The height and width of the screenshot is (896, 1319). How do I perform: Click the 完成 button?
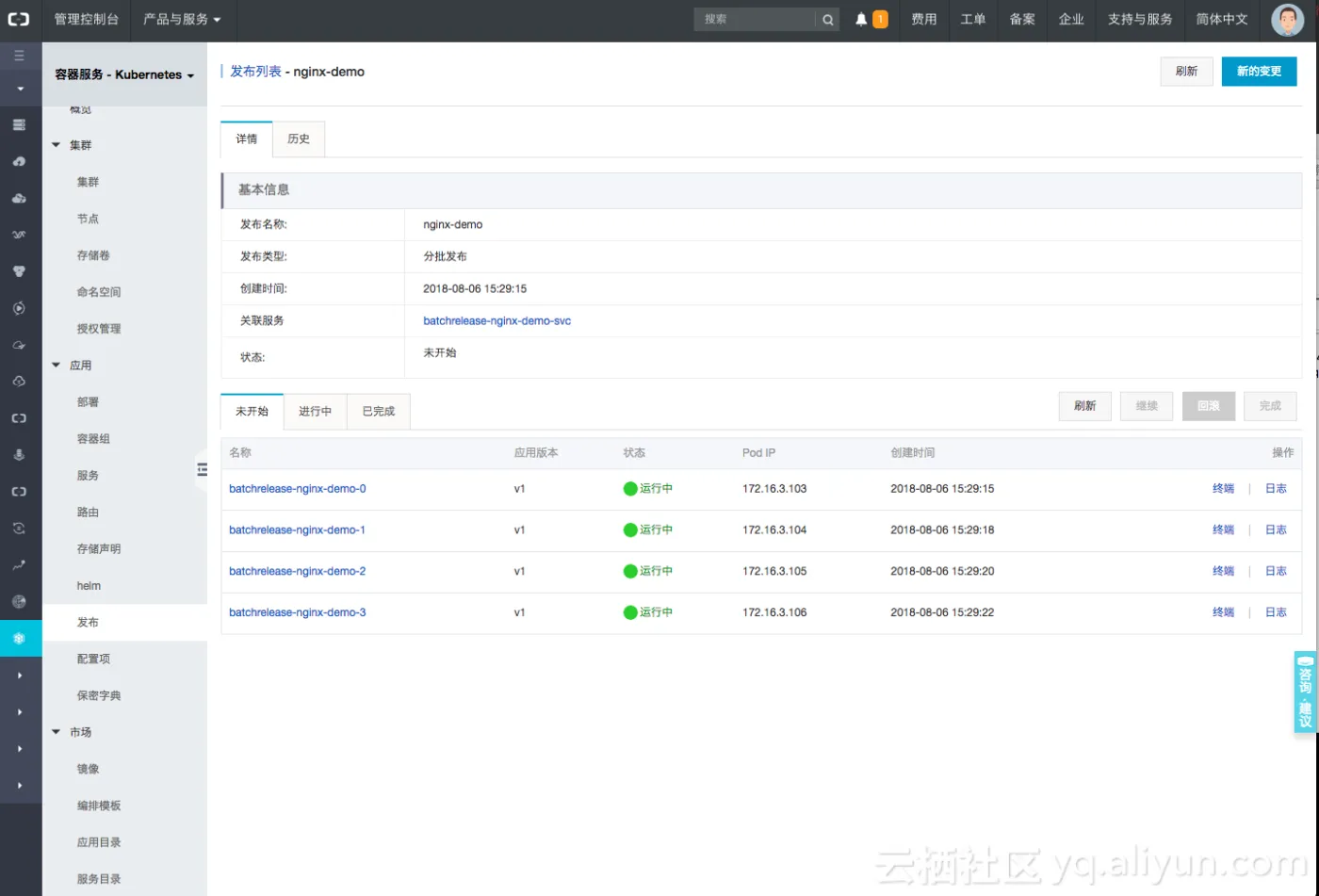tap(1270, 406)
